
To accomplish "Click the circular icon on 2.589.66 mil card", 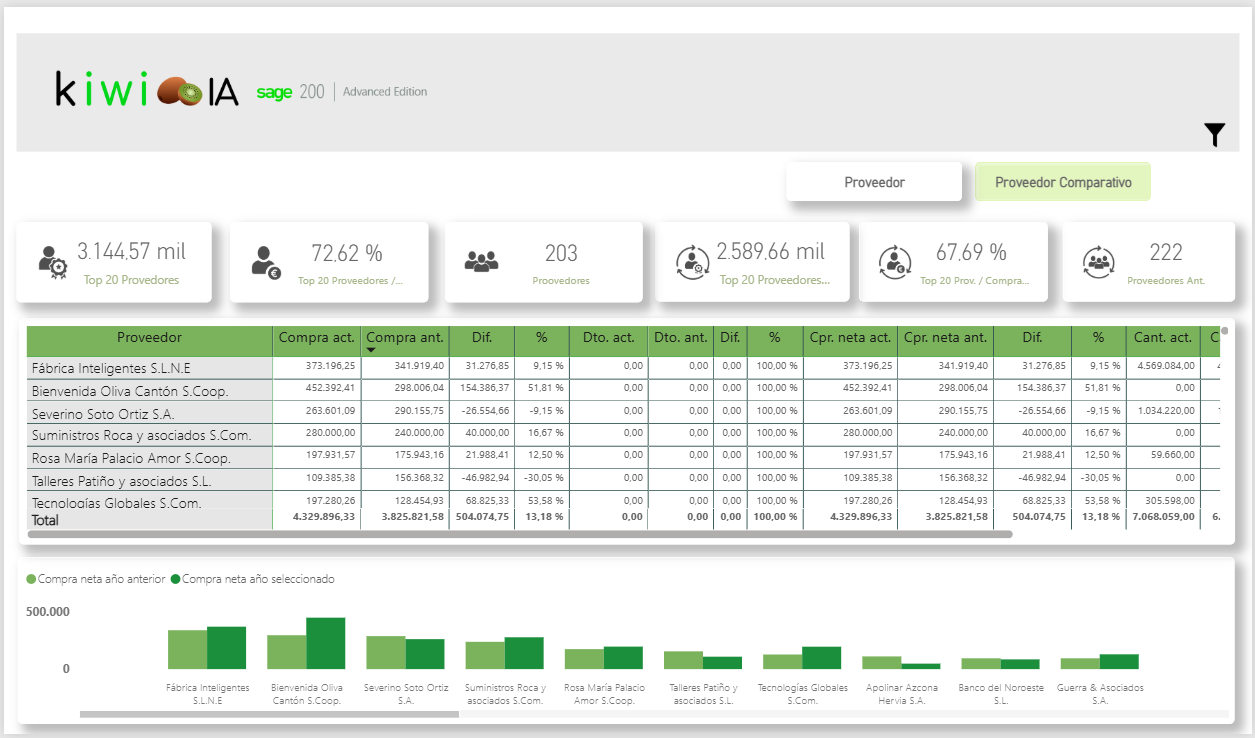I will [690, 261].
